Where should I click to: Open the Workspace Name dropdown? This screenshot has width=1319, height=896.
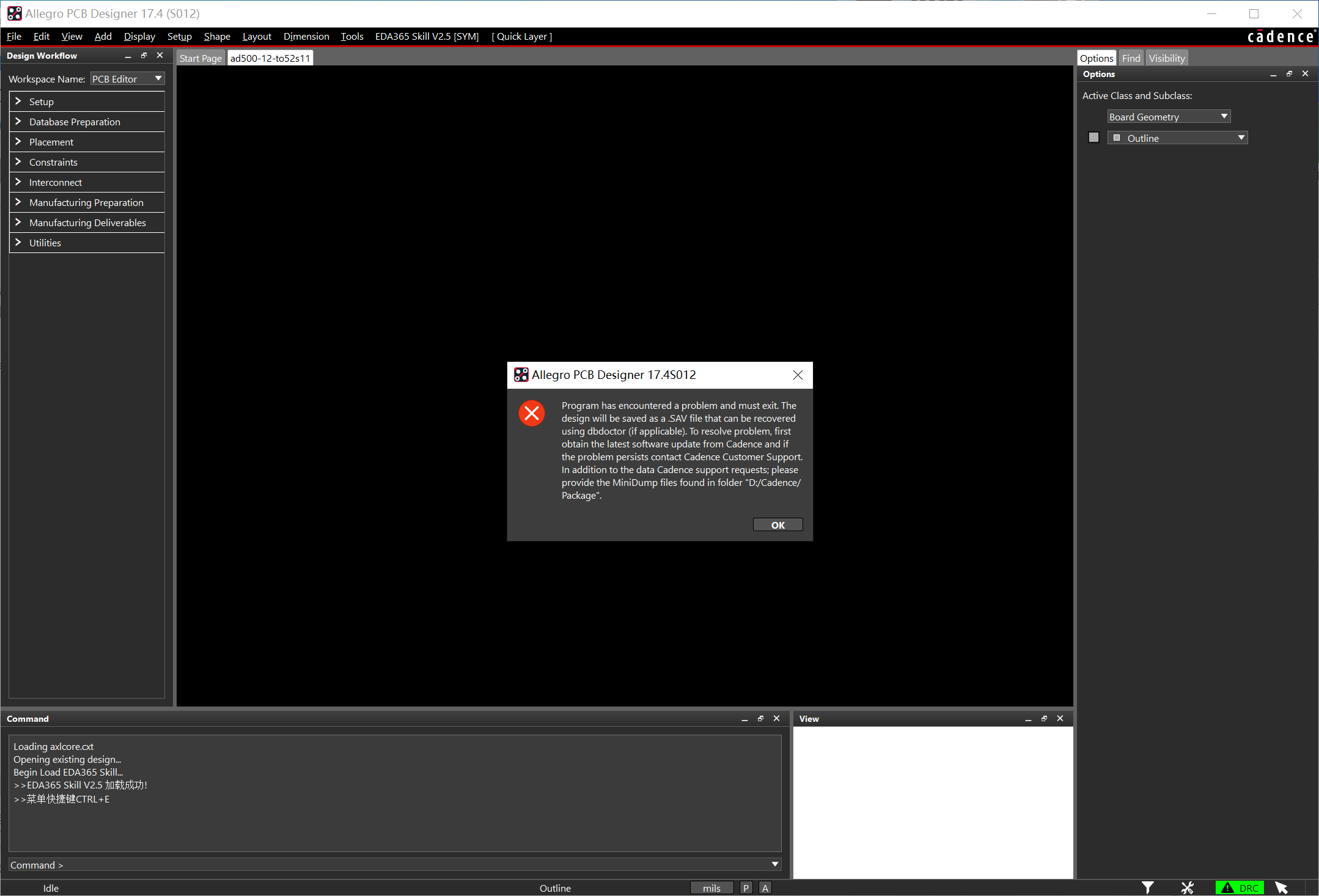click(x=127, y=79)
